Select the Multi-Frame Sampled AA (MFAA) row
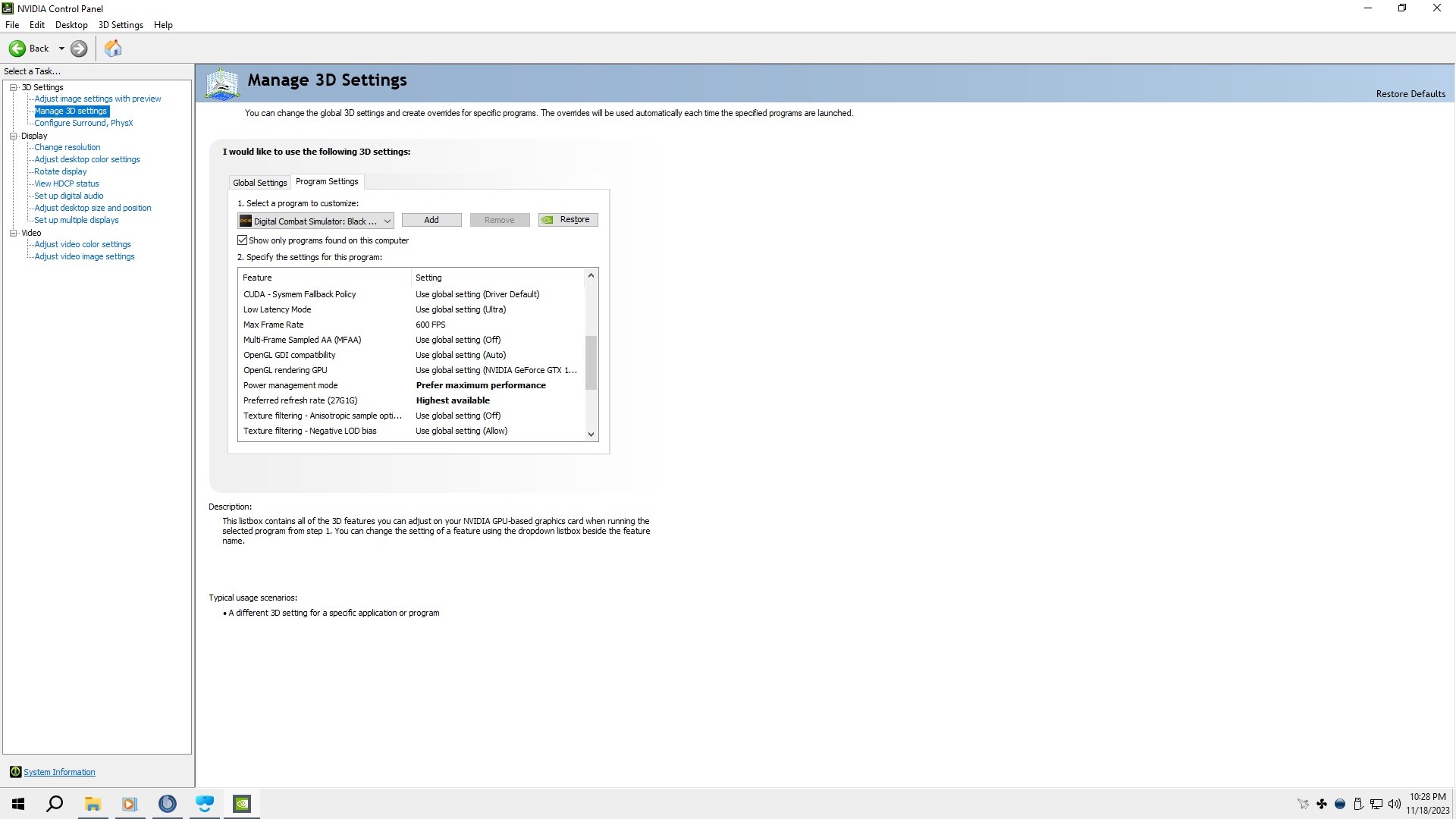Image resolution: width=1456 pixels, height=819 pixels. (x=412, y=340)
